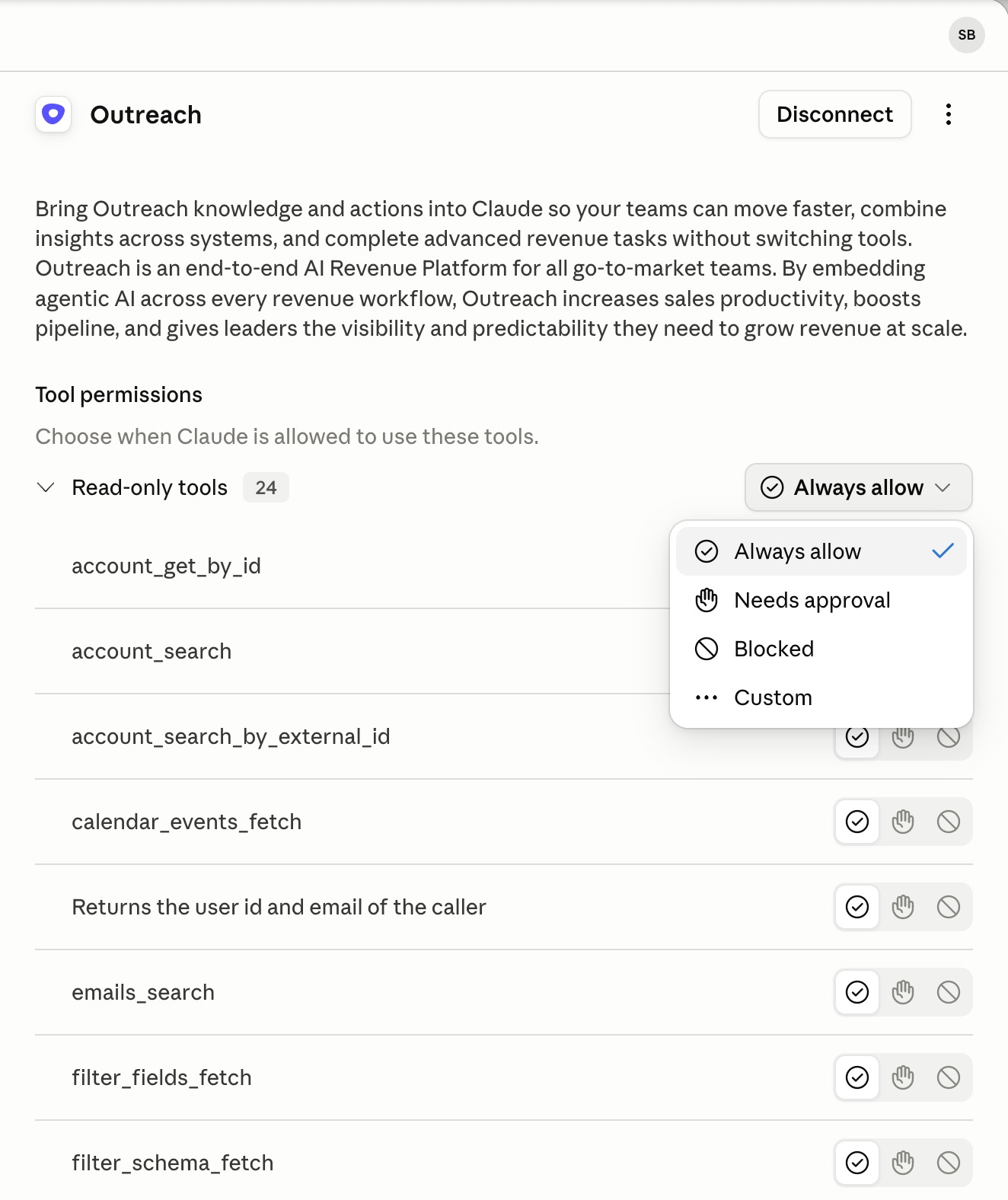Set emails_search to needs approval
The height and width of the screenshot is (1200, 1008).
coord(903,992)
